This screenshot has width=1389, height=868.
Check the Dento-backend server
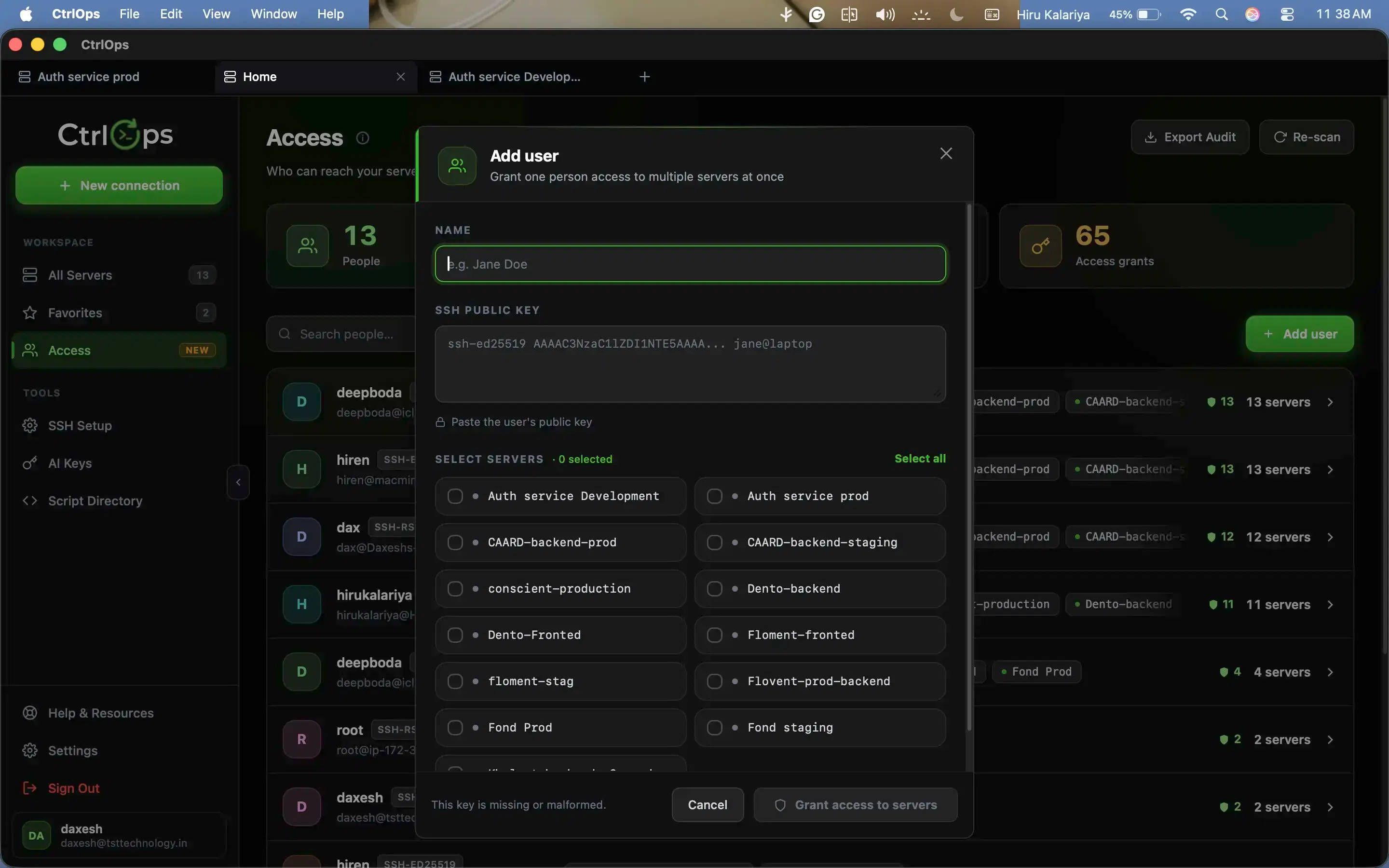715,589
